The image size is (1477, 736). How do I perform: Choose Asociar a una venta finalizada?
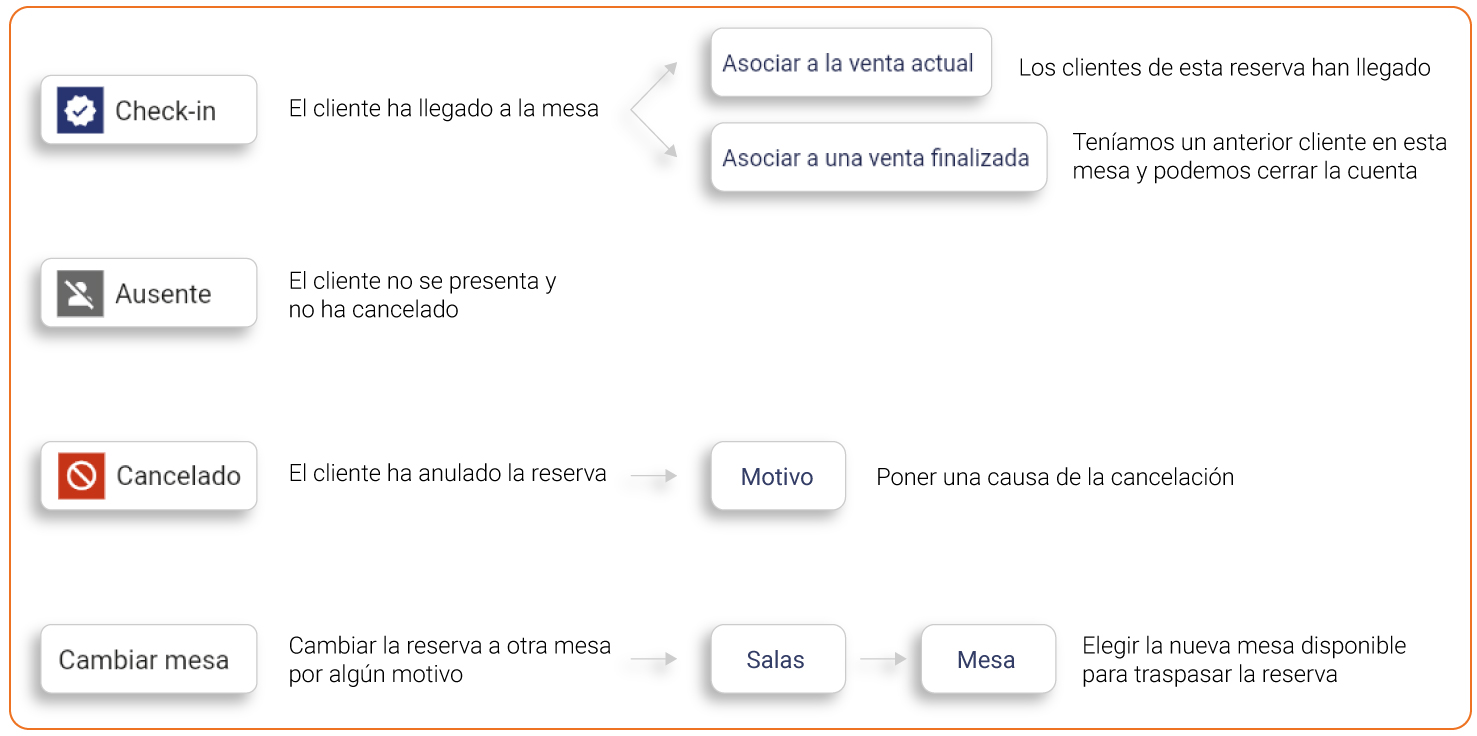pyautogui.click(x=878, y=157)
